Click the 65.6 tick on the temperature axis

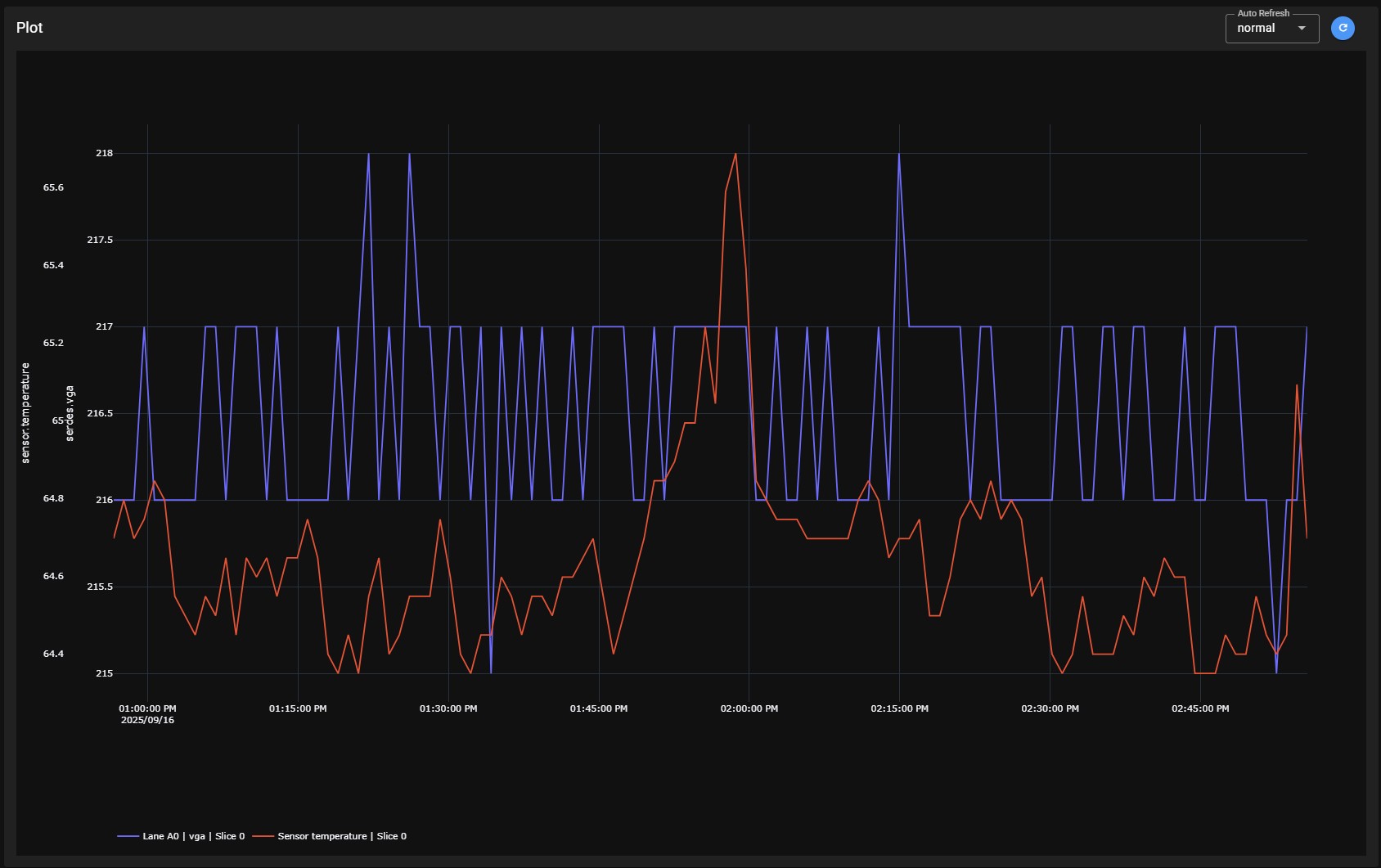click(53, 187)
